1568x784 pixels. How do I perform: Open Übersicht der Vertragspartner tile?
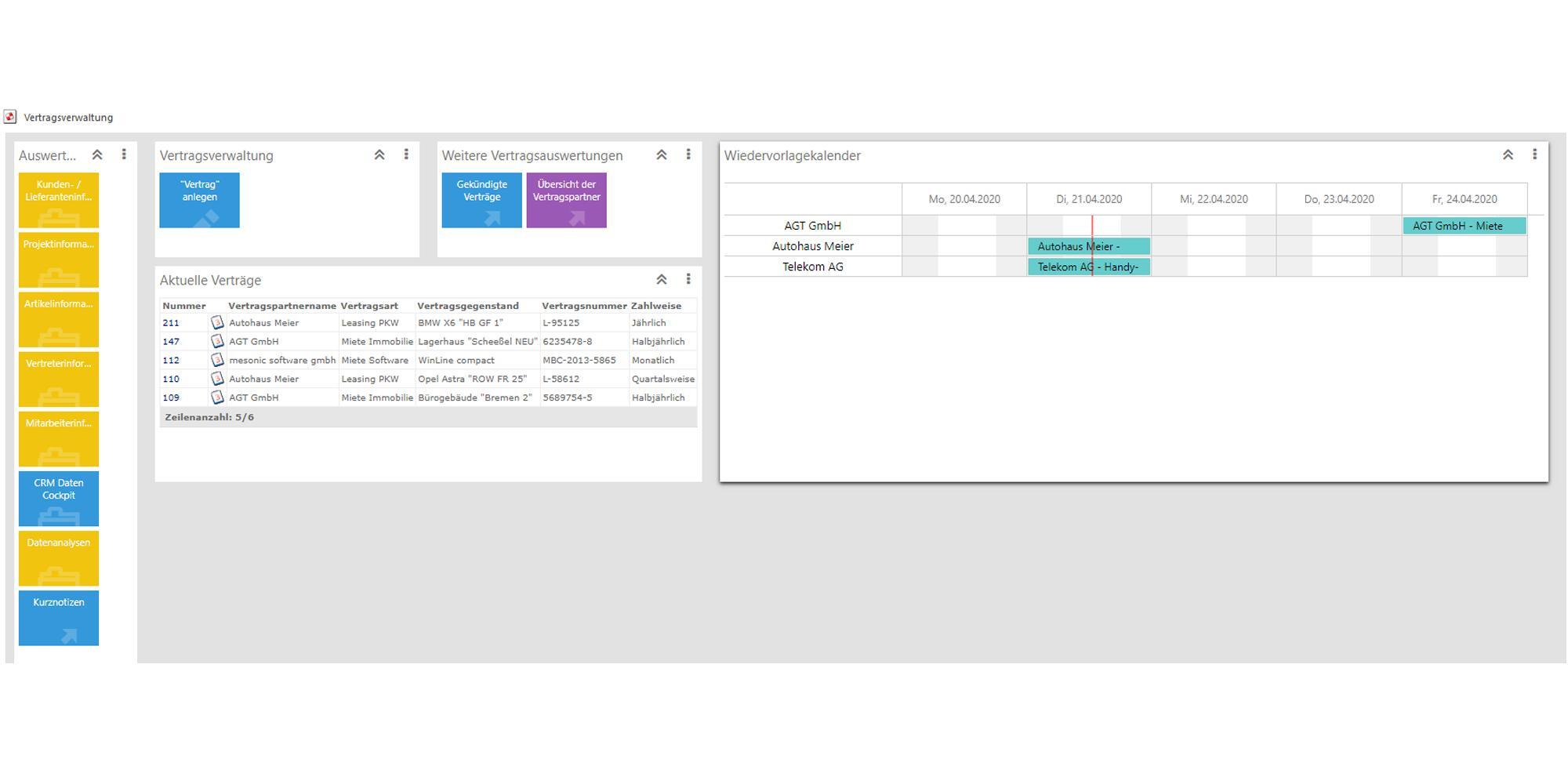pos(566,200)
